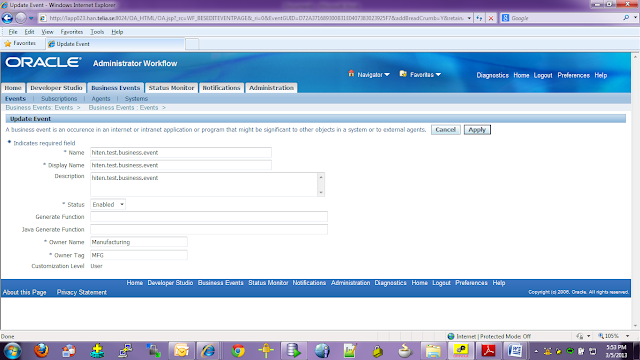
Task: Open the database play taskbar icon
Action: [293, 351]
